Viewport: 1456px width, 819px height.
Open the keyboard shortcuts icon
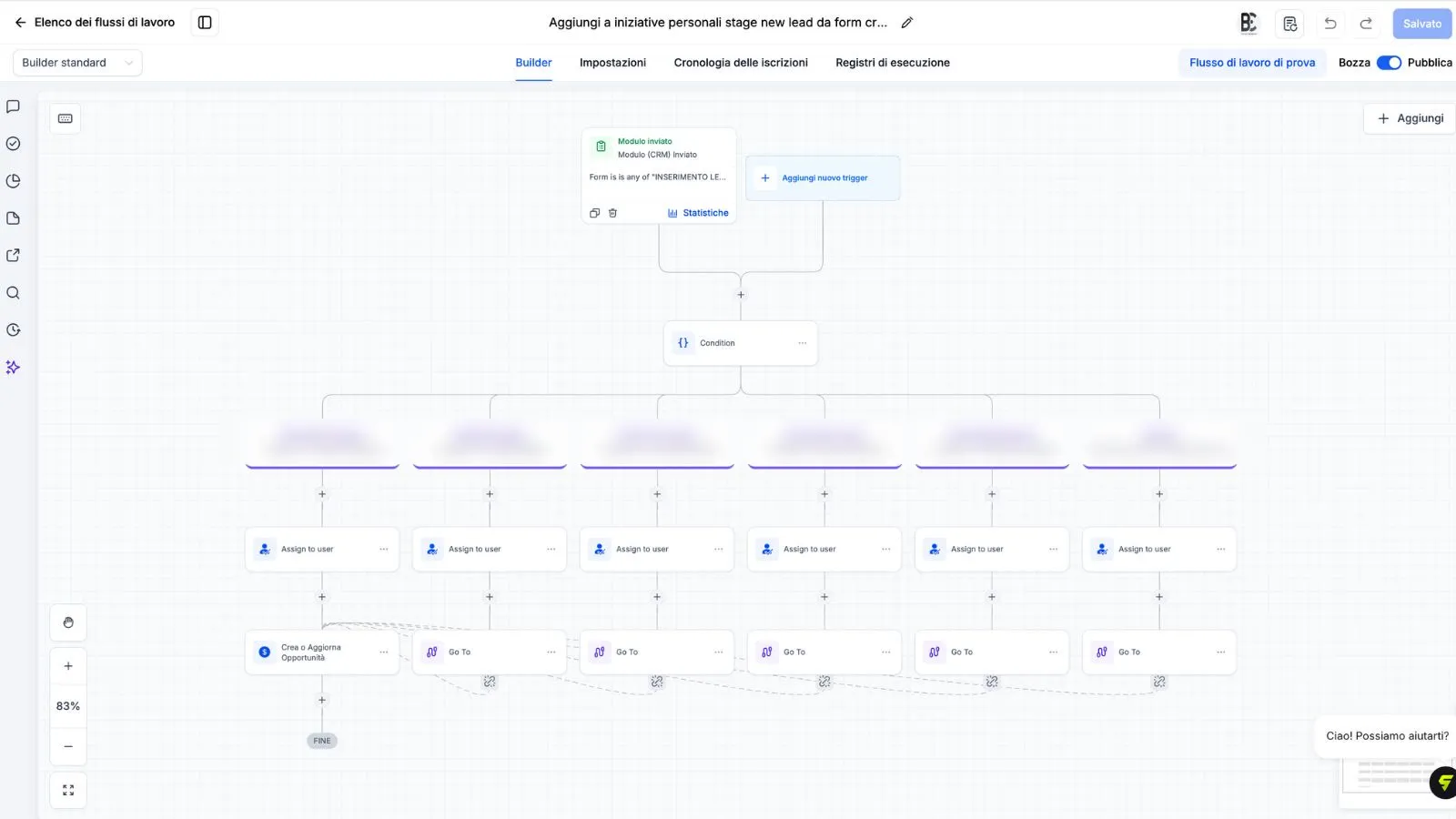[66, 118]
